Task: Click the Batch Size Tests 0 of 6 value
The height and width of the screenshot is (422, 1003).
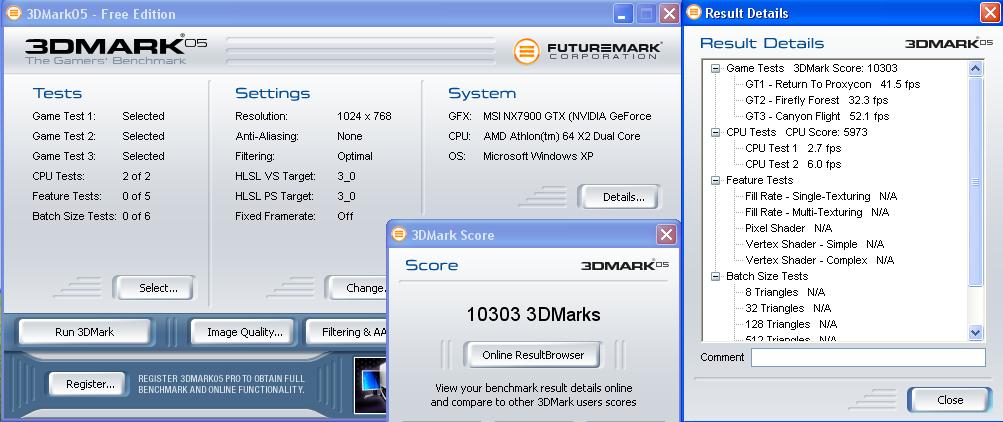Action: tap(136, 216)
